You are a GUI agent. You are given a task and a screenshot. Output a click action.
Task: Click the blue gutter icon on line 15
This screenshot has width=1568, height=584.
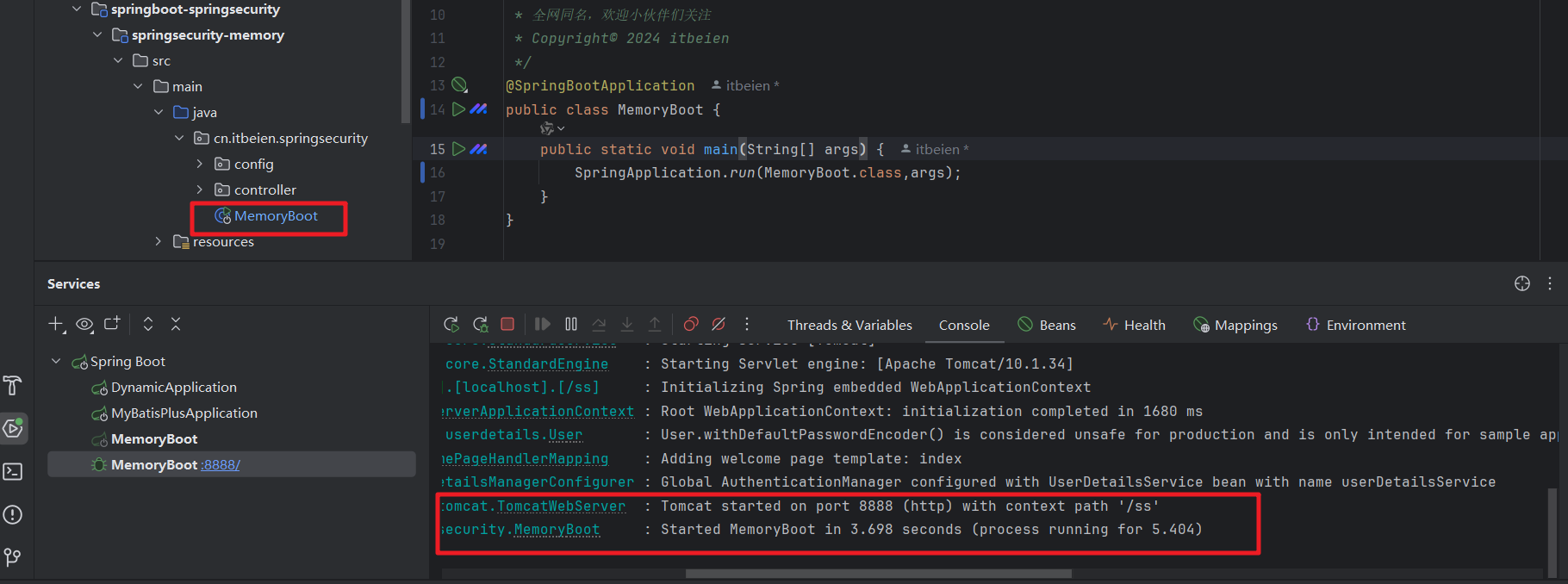click(479, 149)
